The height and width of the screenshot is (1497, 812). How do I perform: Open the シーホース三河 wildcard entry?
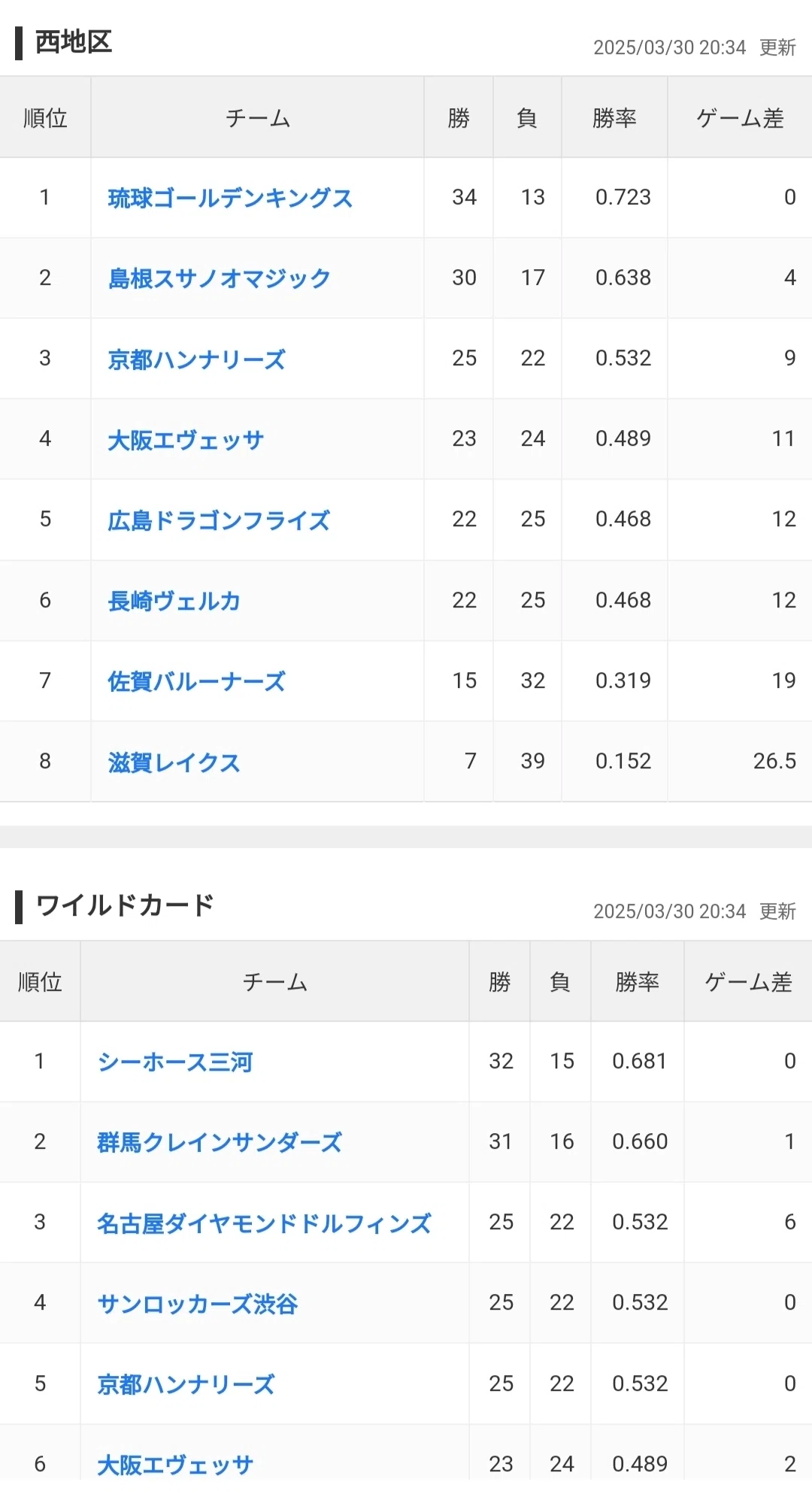tap(175, 1062)
